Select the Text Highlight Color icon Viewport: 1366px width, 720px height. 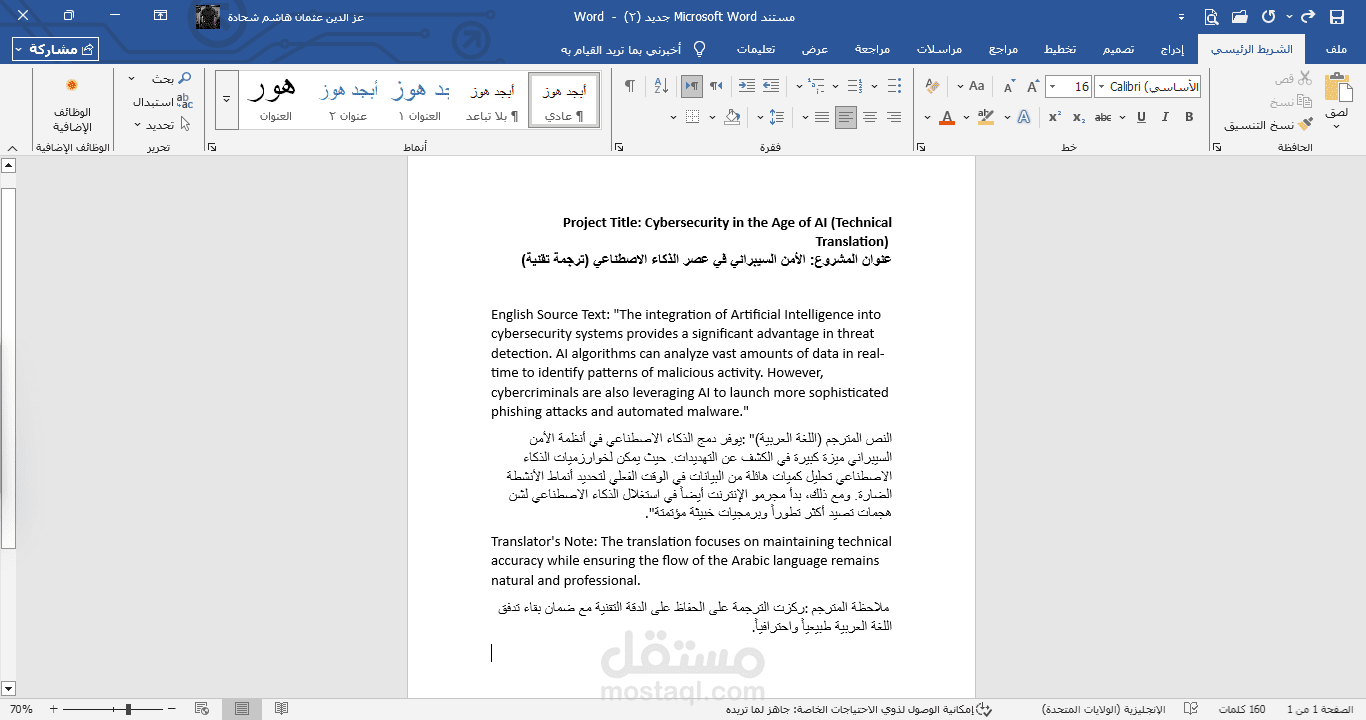[985, 117]
